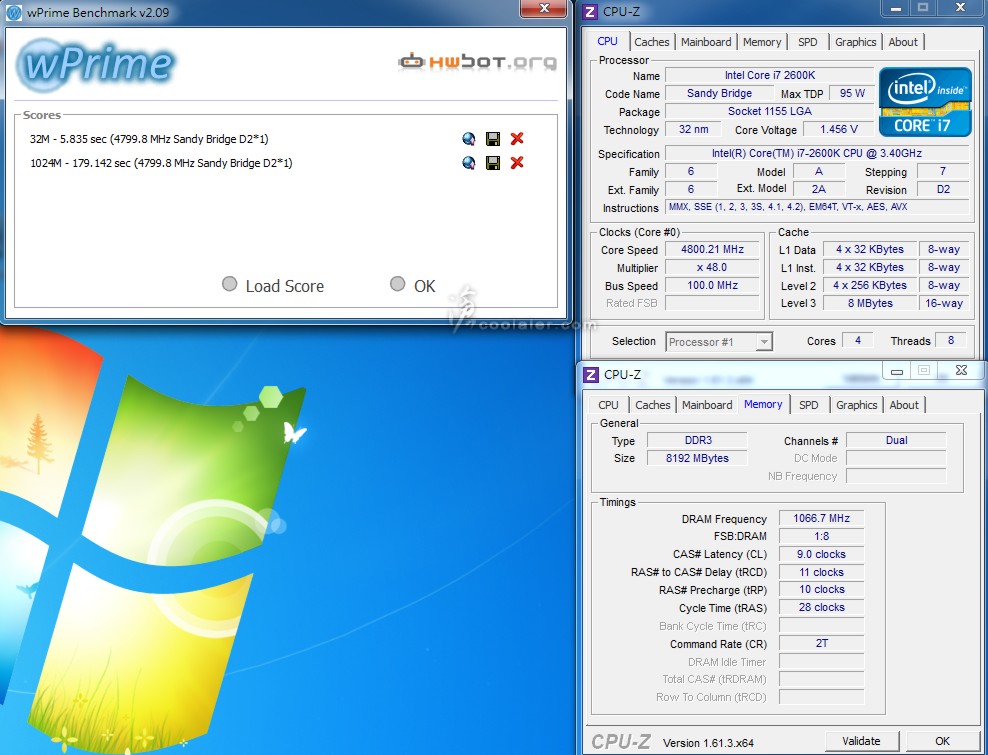Click the Core Speed 4800.21 MHz field
This screenshot has height=755, width=988.
713,250
